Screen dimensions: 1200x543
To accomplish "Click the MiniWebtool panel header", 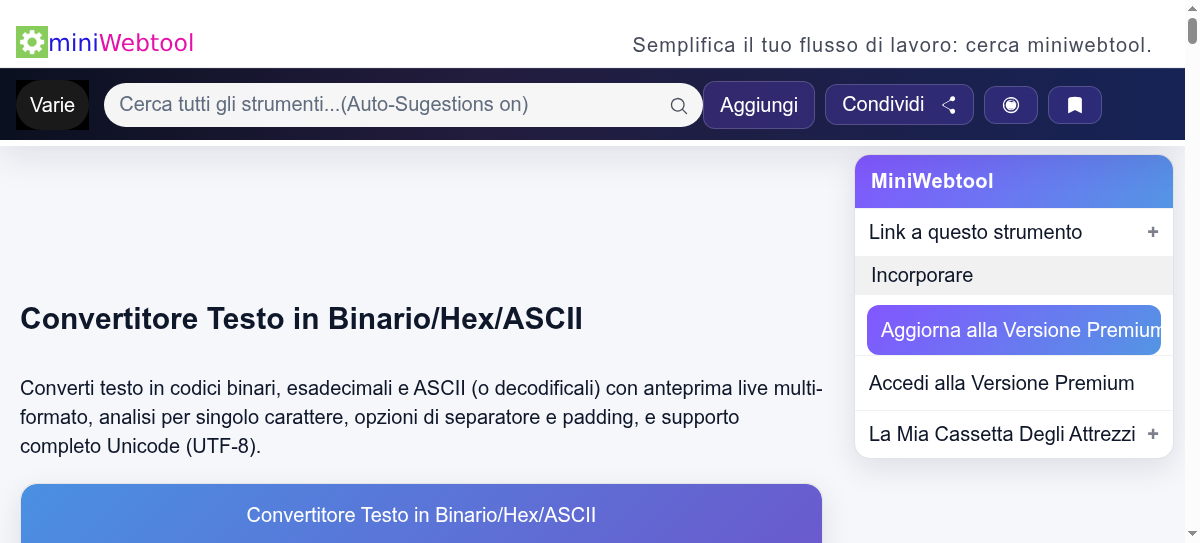I will [x=1013, y=181].
